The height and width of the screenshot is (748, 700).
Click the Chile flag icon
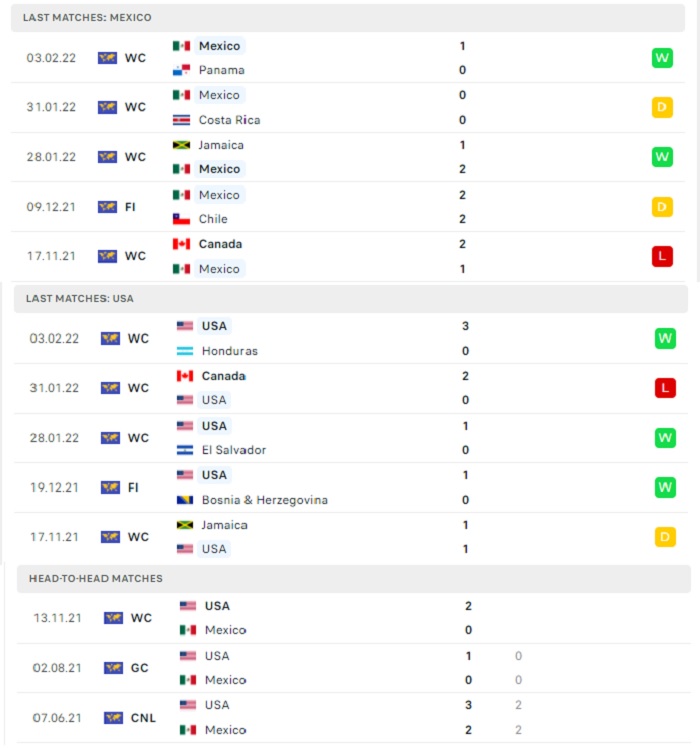click(181, 219)
